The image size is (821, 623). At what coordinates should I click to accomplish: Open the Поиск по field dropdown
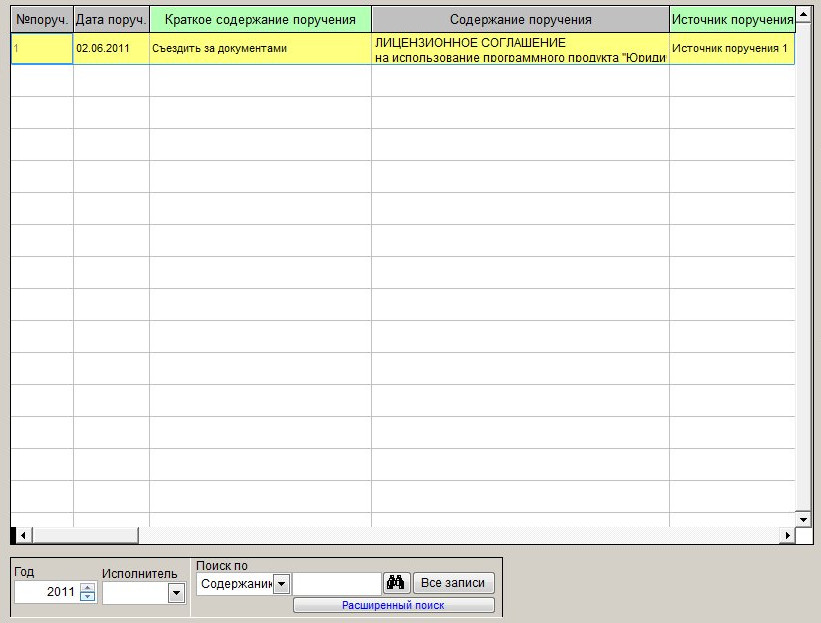click(282, 584)
